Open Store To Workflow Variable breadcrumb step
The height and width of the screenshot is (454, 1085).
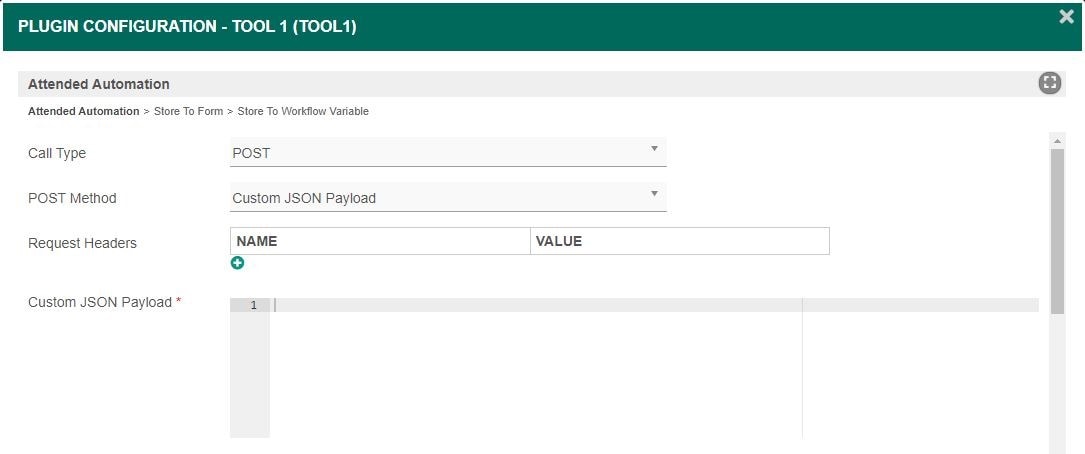coord(303,111)
